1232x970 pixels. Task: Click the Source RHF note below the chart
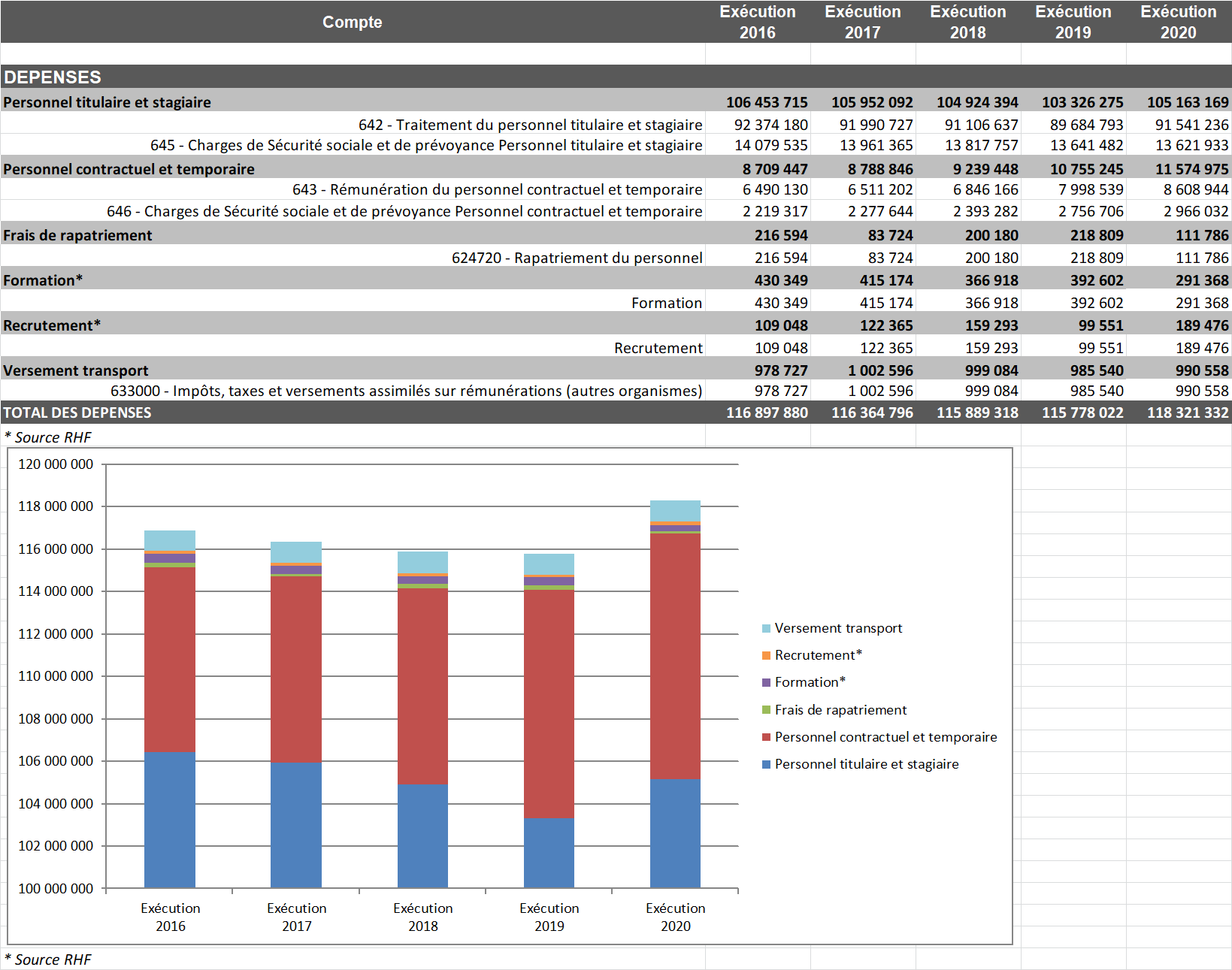[48, 959]
